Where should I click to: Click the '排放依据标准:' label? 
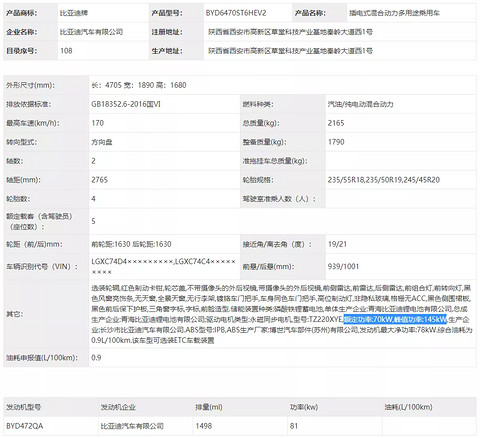click(28, 104)
